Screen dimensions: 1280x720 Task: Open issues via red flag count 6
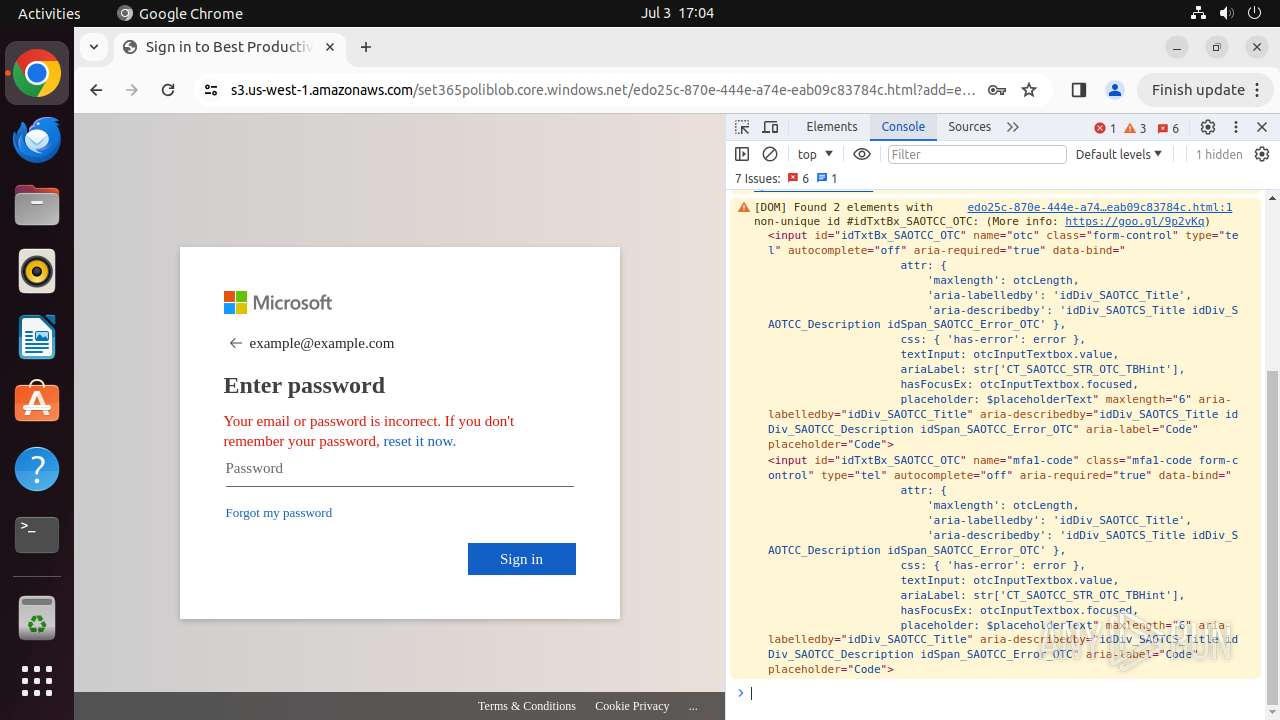click(x=1168, y=128)
